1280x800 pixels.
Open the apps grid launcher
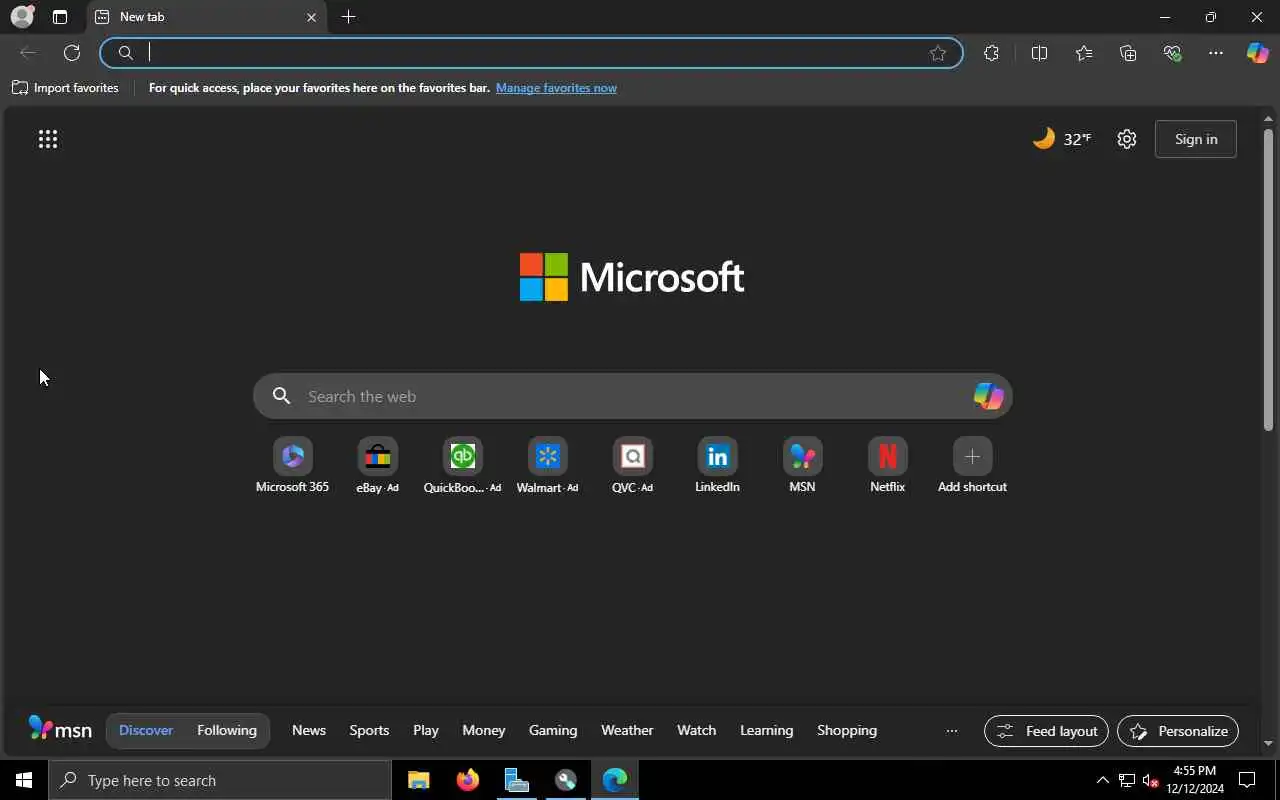(x=48, y=139)
